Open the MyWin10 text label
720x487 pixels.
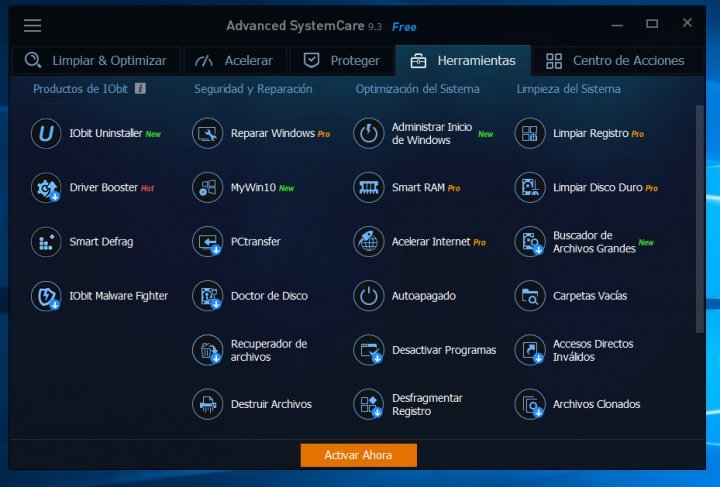pos(253,188)
